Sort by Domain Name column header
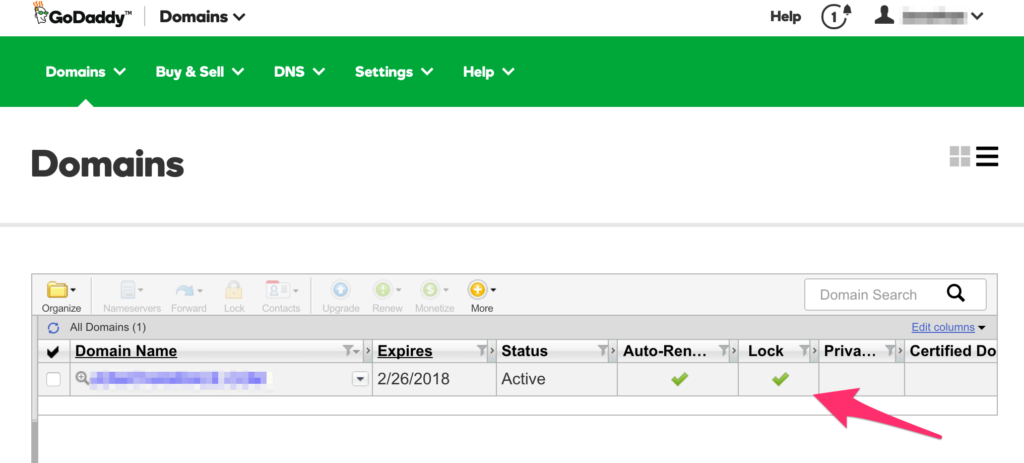1024x463 pixels. pyautogui.click(x=126, y=351)
